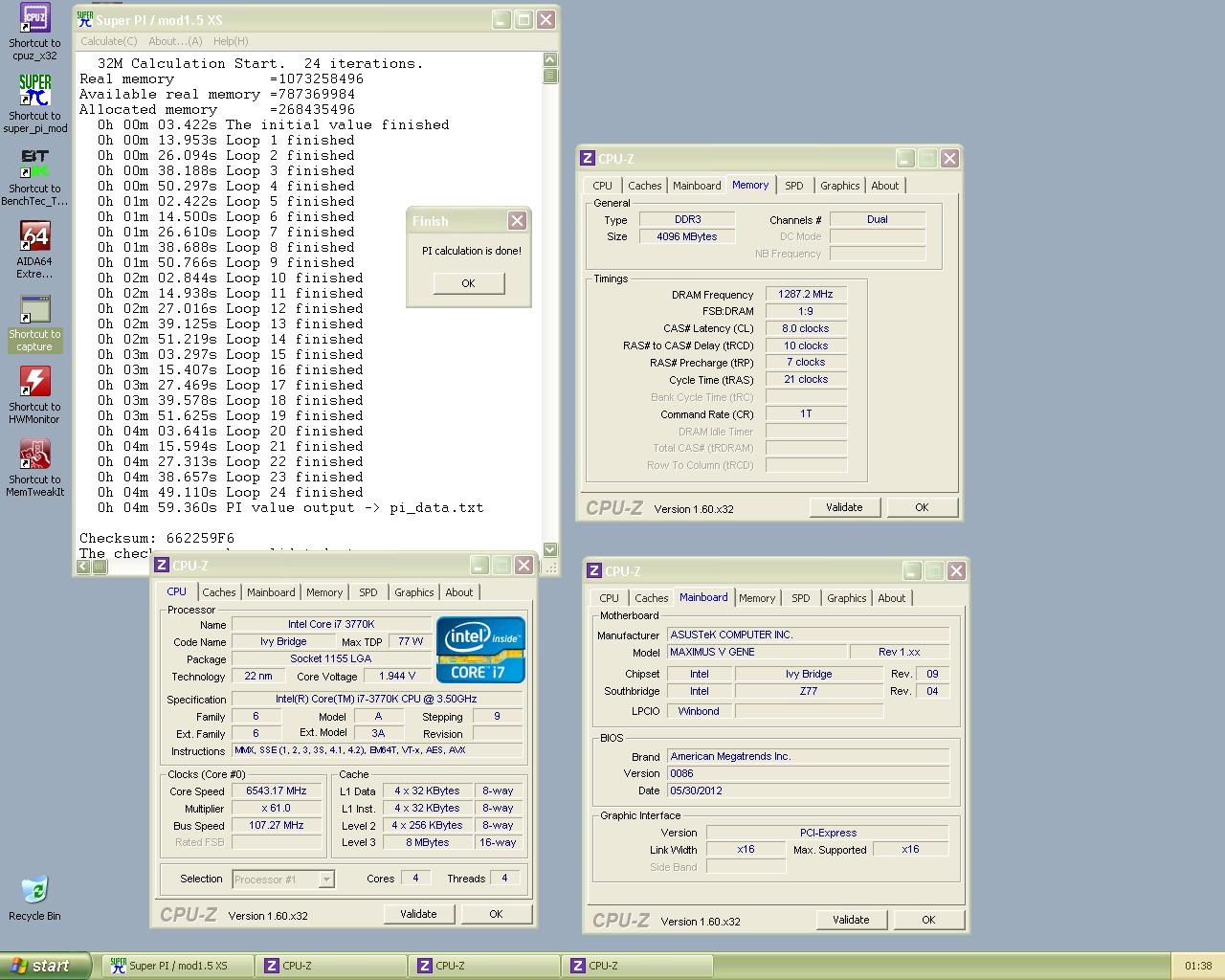
Task: Open SPD tab in Mainboard CPU-Z window
Action: pos(801,598)
